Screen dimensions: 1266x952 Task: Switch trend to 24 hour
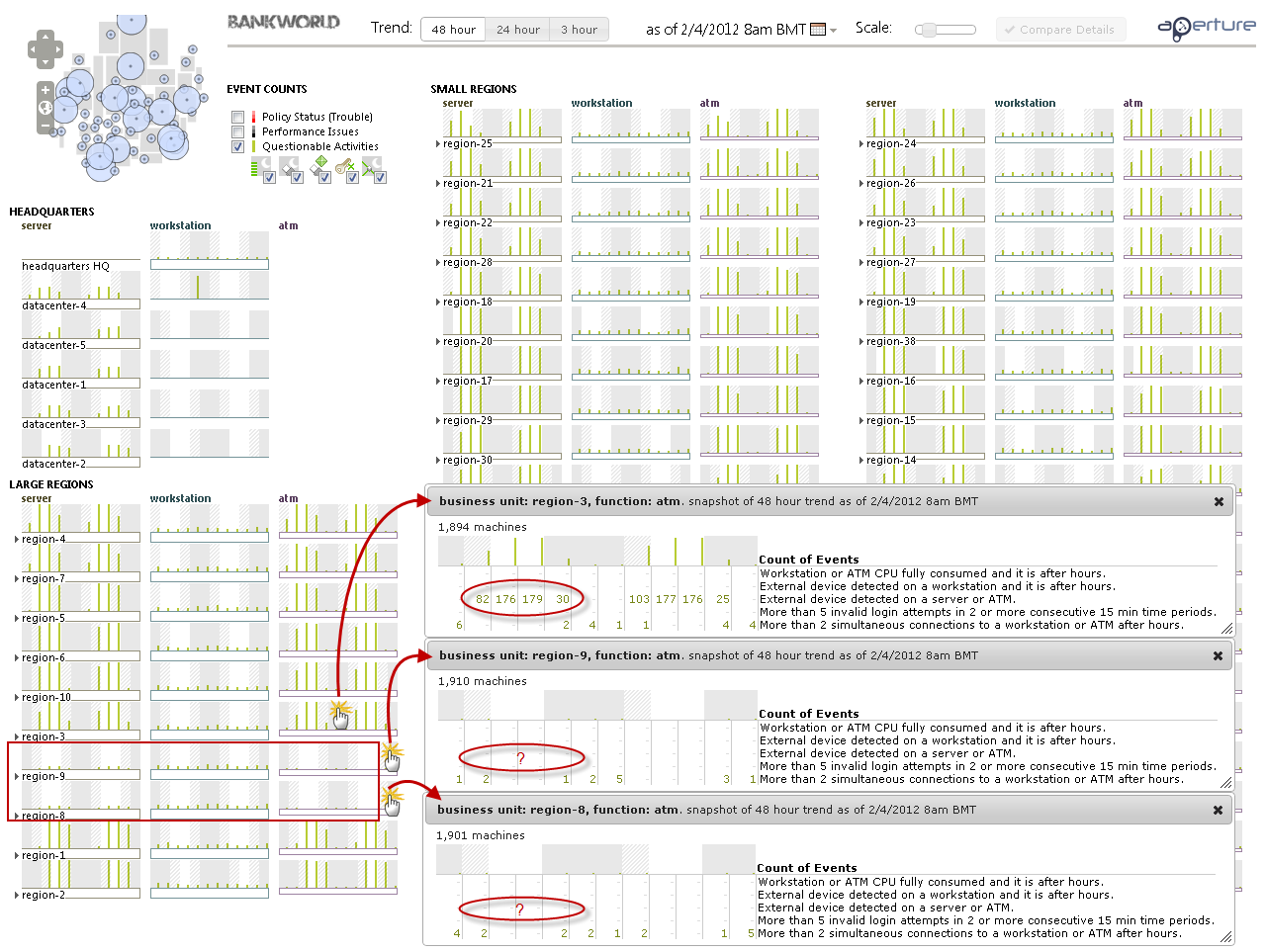[x=517, y=30]
